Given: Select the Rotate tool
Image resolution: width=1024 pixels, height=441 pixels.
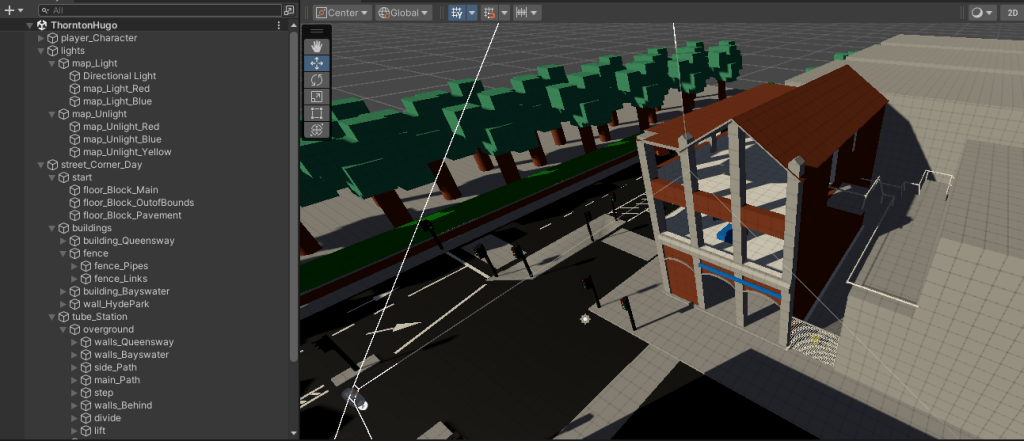Looking at the screenshot, I should [x=316, y=79].
